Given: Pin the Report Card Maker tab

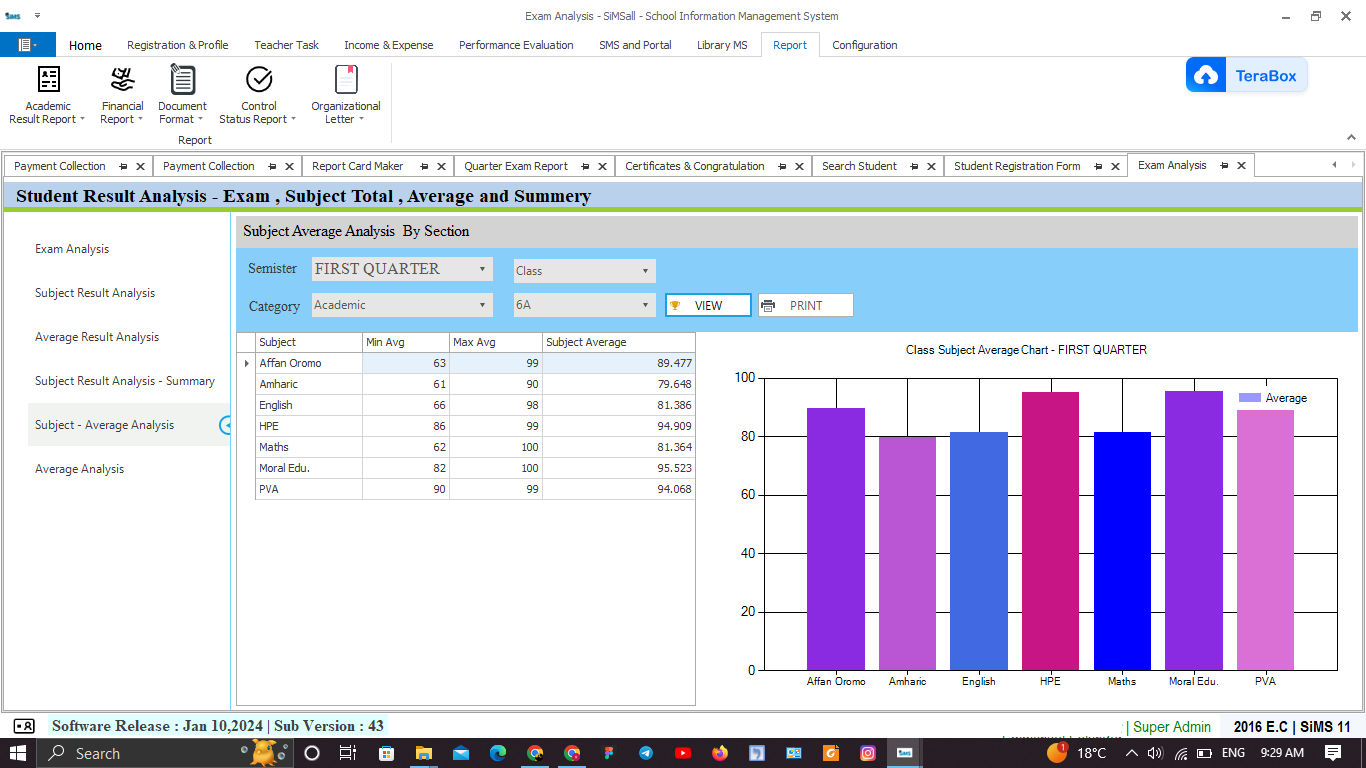Looking at the screenshot, I should coord(424,167).
